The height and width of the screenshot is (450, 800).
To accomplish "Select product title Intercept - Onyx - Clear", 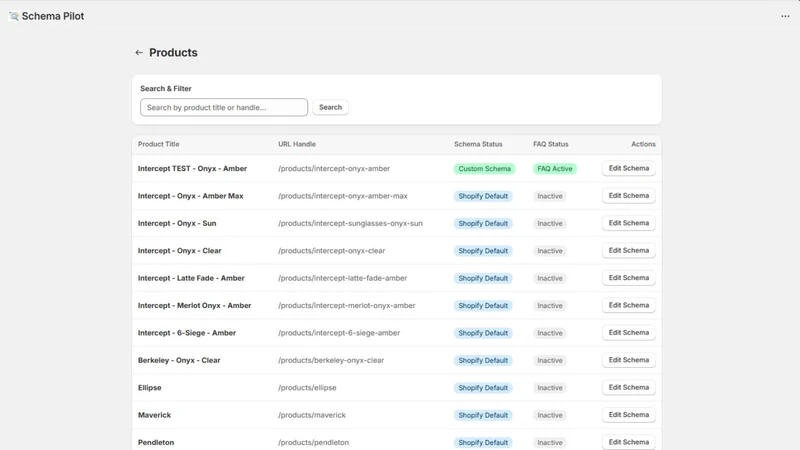I will [180, 251].
